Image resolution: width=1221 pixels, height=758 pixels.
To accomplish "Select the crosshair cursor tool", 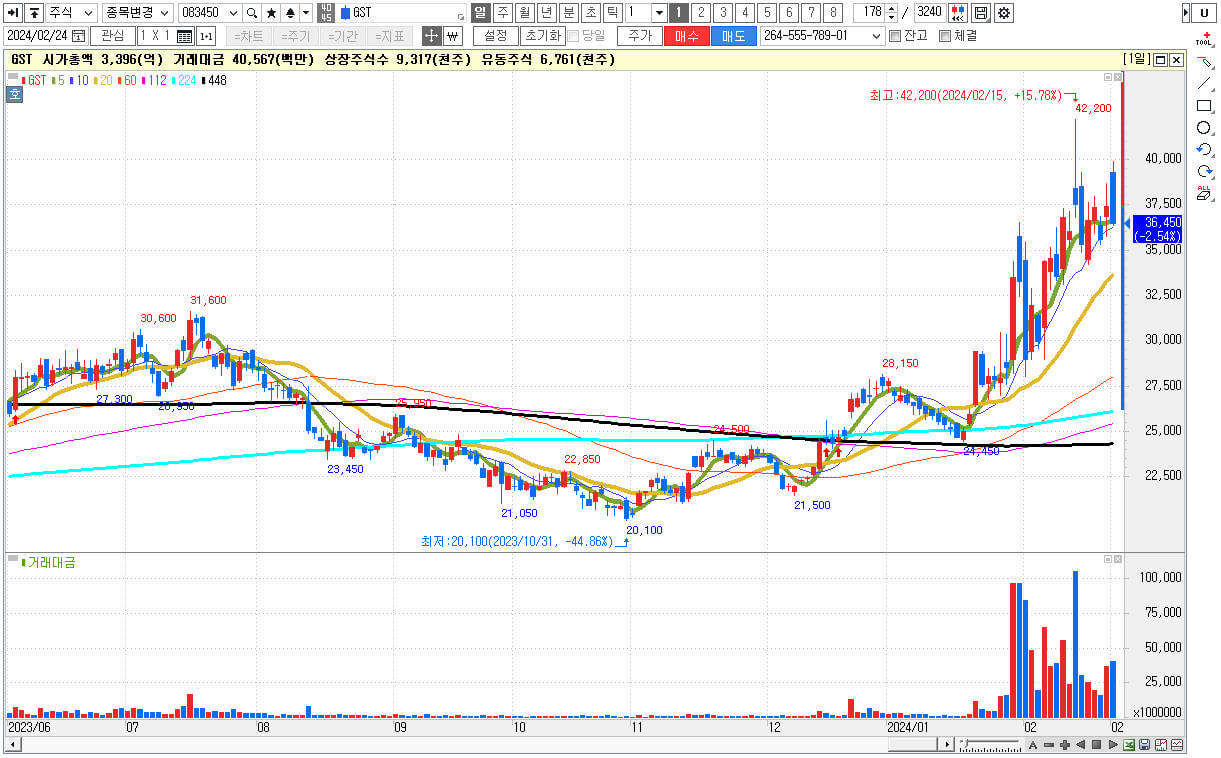I will coord(431,36).
